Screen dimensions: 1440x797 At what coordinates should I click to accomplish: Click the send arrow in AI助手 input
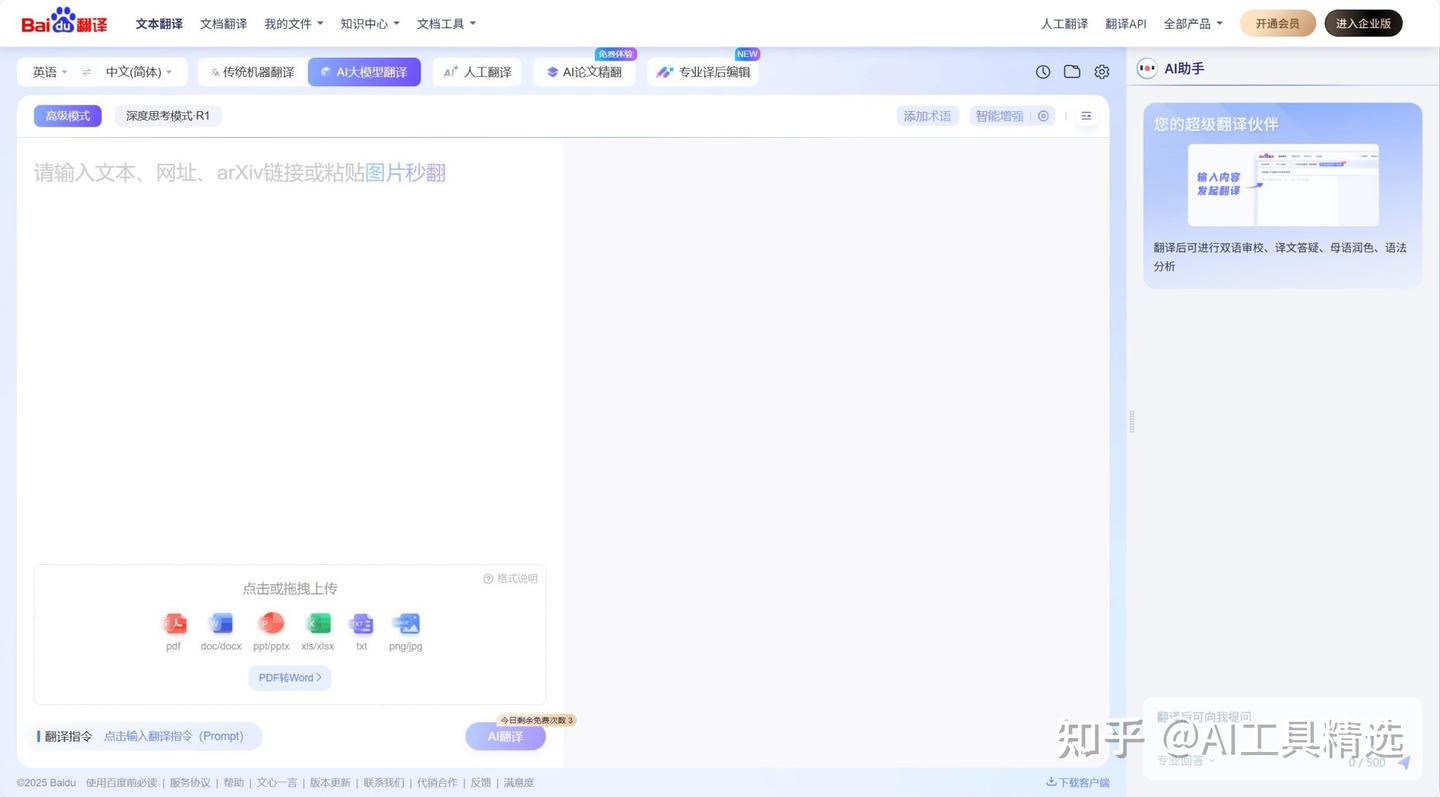[1404, 762]
